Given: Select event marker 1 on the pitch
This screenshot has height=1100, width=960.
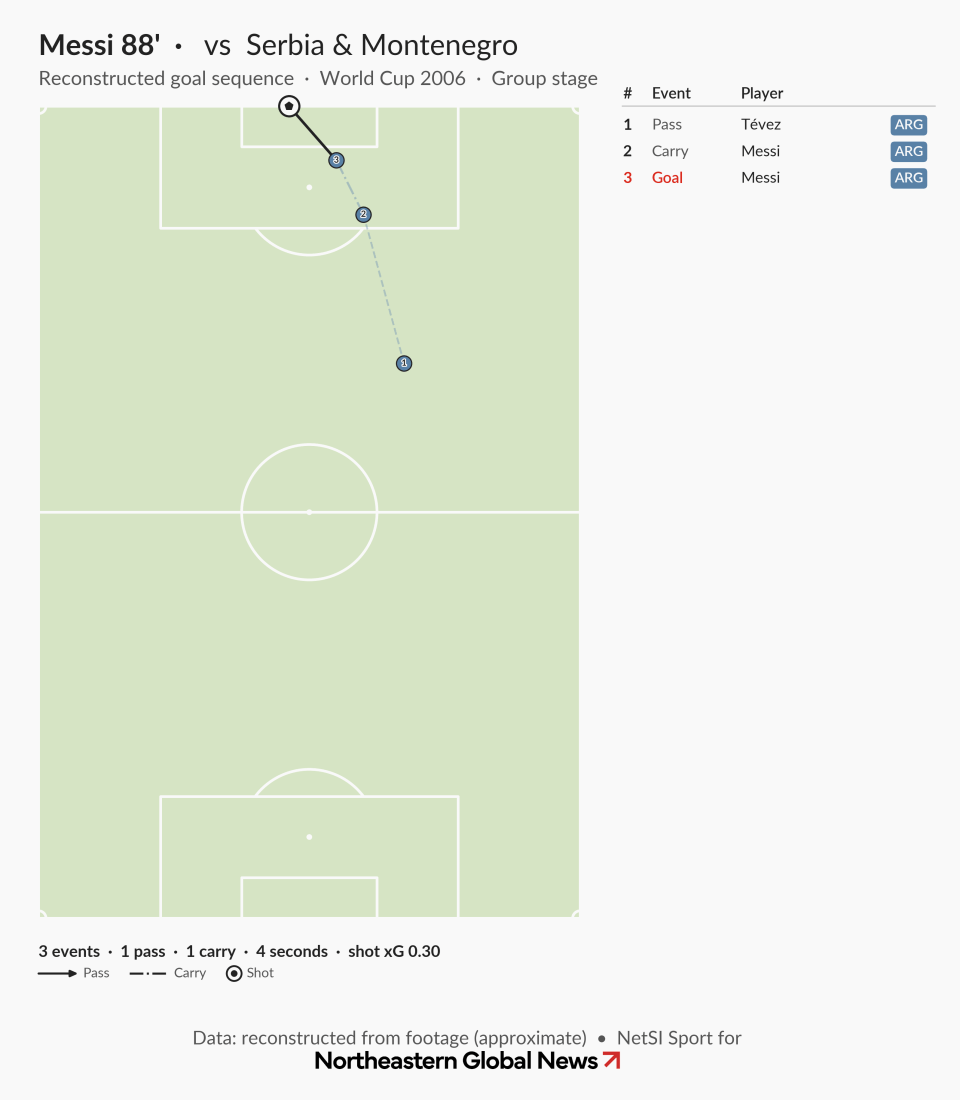Looking at the screenshot, I should [404, 363].
